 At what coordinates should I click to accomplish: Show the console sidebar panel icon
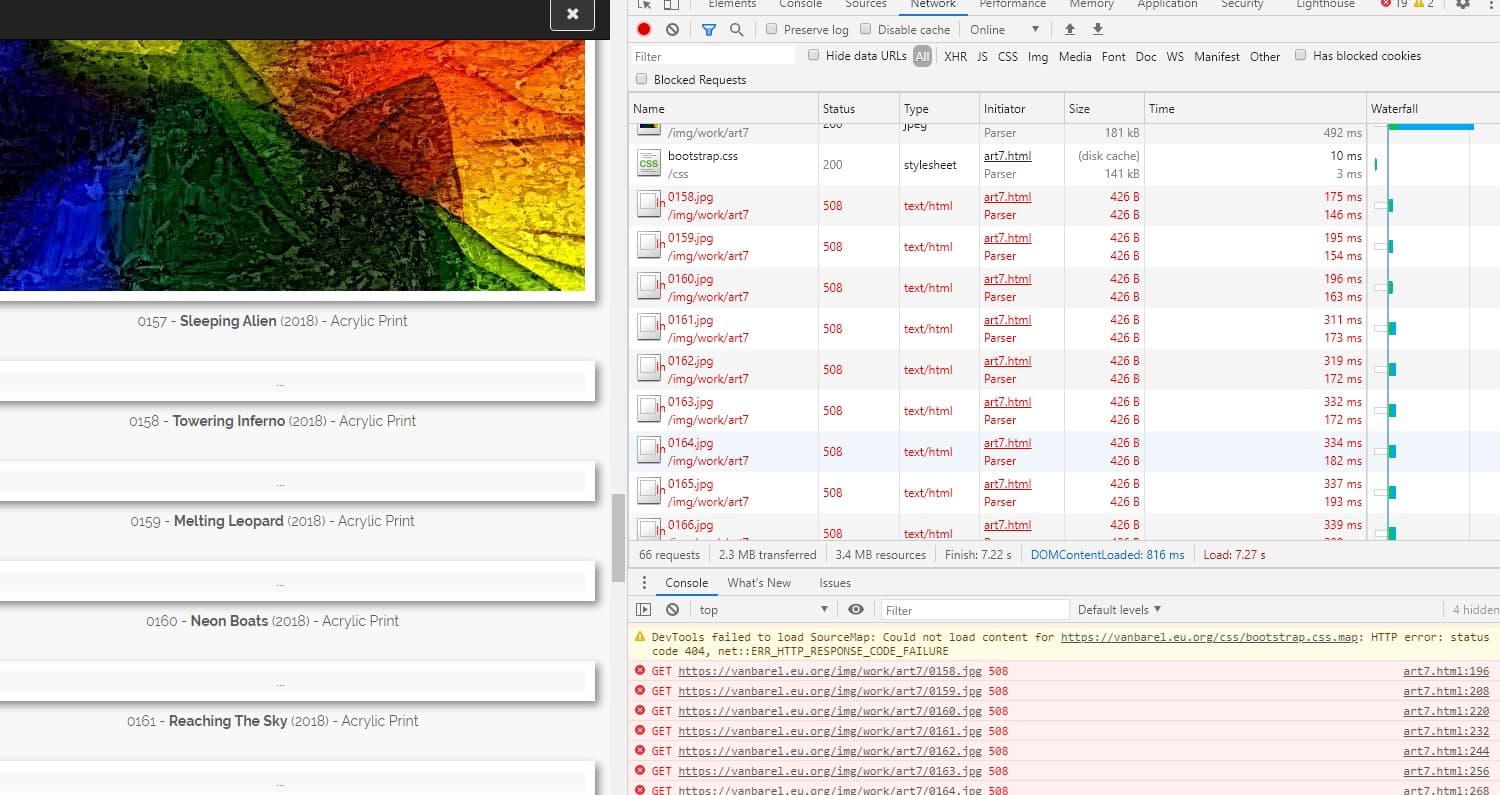click(x=644, y=610)
